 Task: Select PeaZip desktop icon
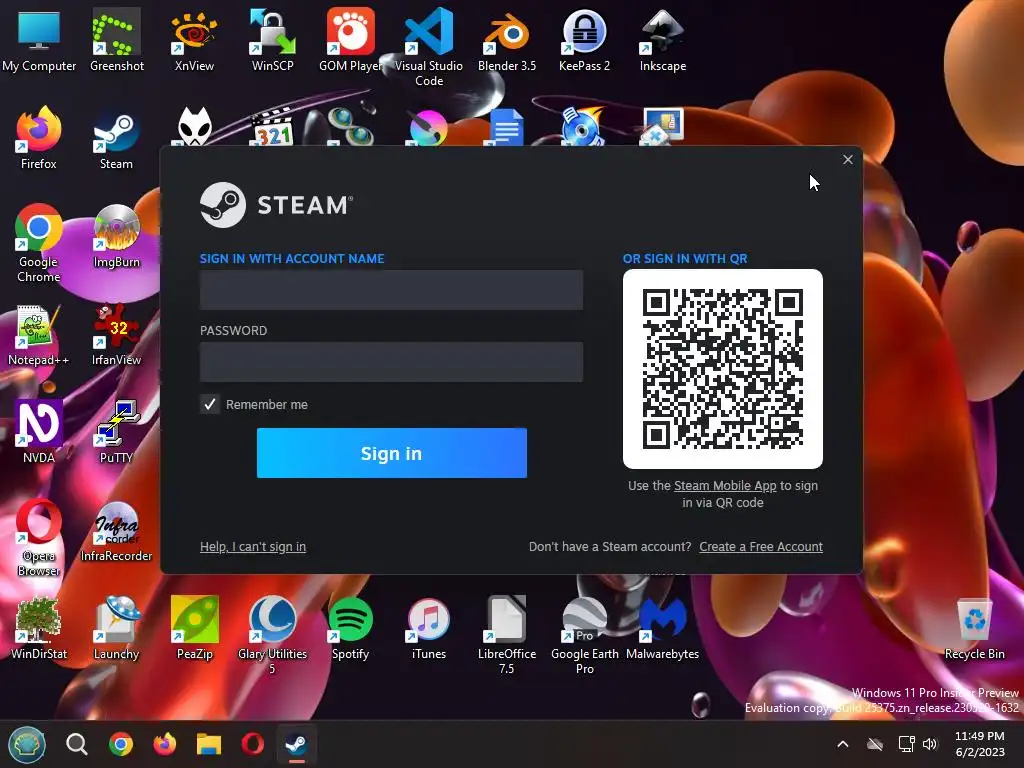pyautogui.click(x=194, y=628)
